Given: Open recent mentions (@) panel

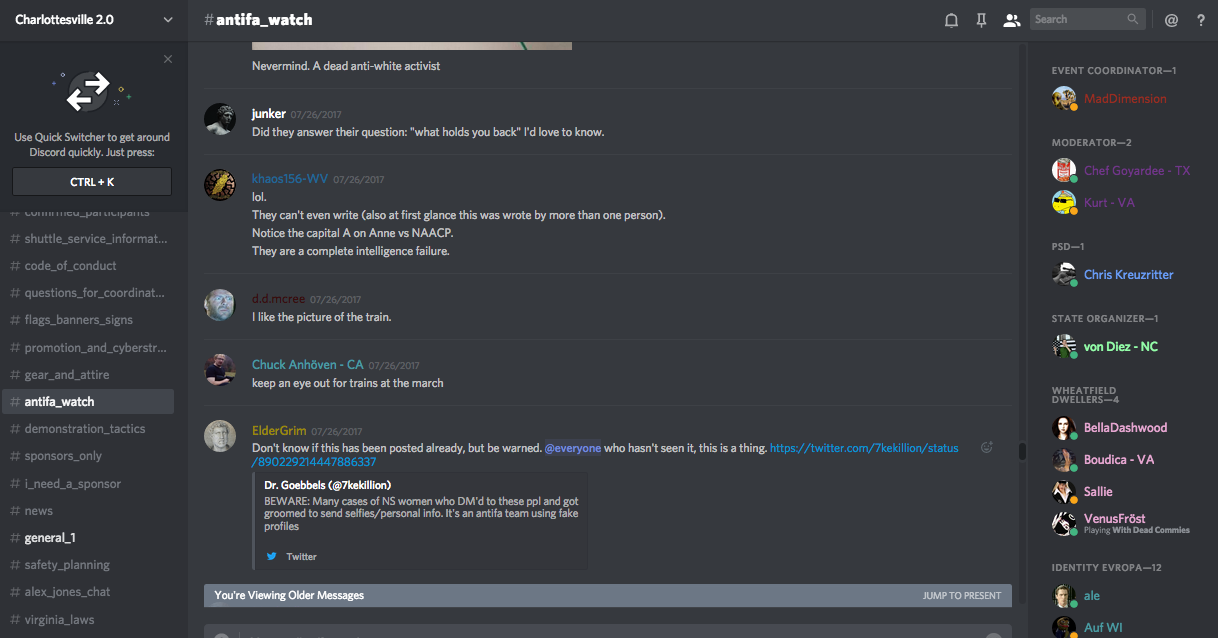Looking at the screenshot, I should click(1171, 20).
